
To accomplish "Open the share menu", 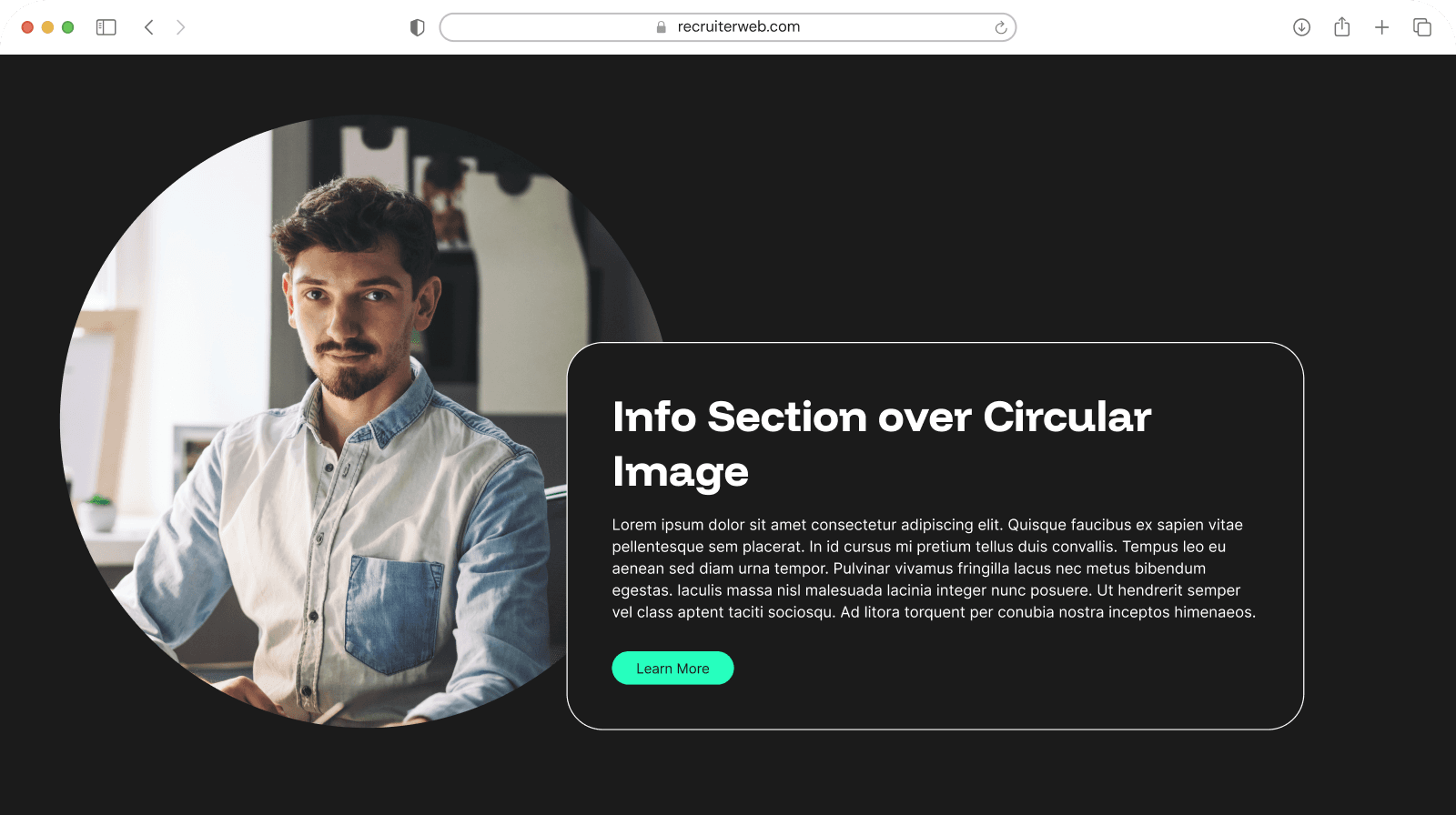I will [x=1341, y=27].
